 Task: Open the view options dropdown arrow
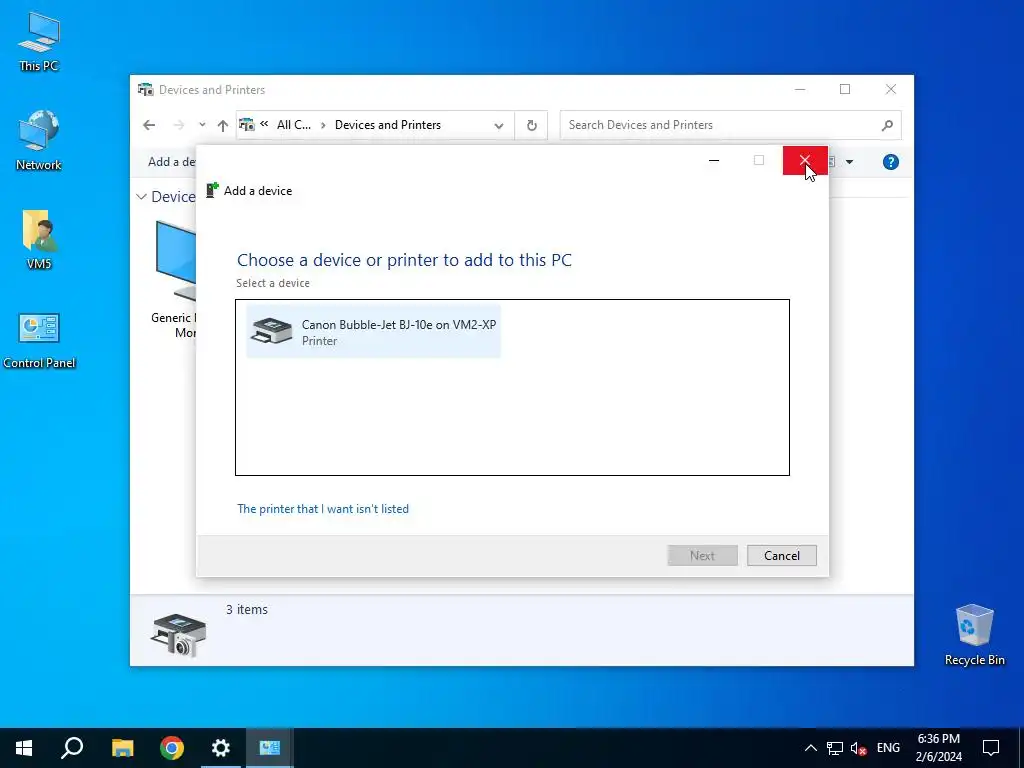[849, 162]
